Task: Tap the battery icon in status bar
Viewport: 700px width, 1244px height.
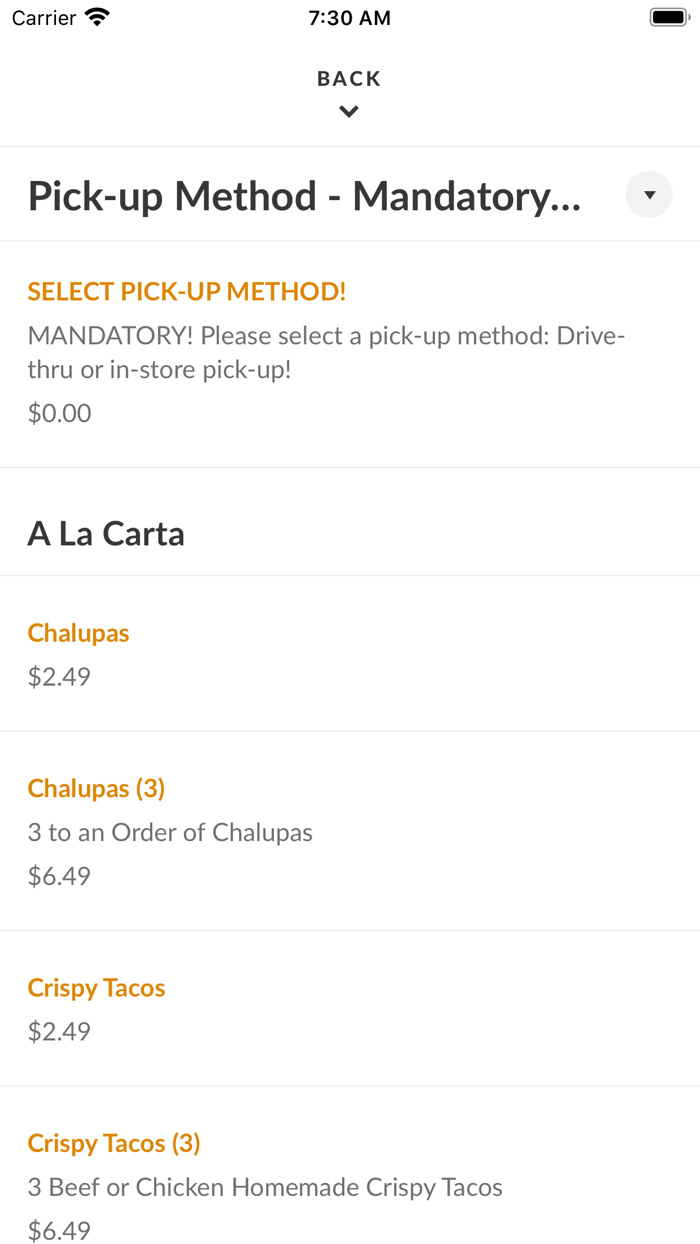Action: (669, 17)
